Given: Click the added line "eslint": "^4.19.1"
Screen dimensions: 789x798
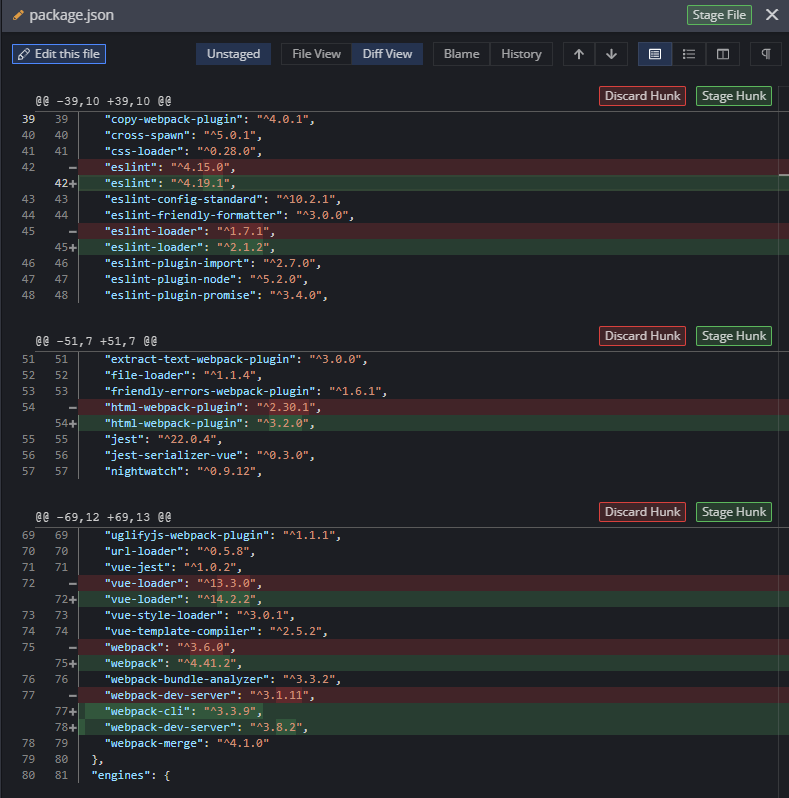Looking at the screenshot, I should (434, 183).
